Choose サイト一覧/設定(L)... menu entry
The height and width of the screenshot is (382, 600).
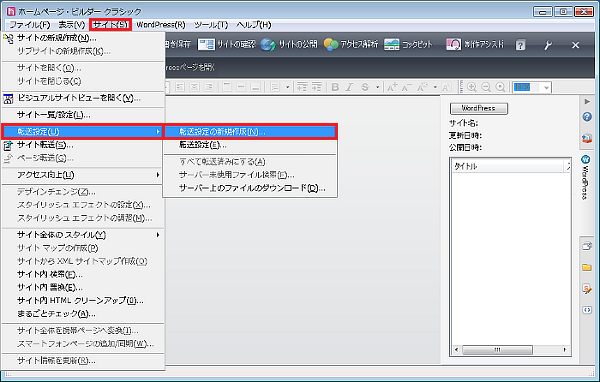[x=83, y=115]
